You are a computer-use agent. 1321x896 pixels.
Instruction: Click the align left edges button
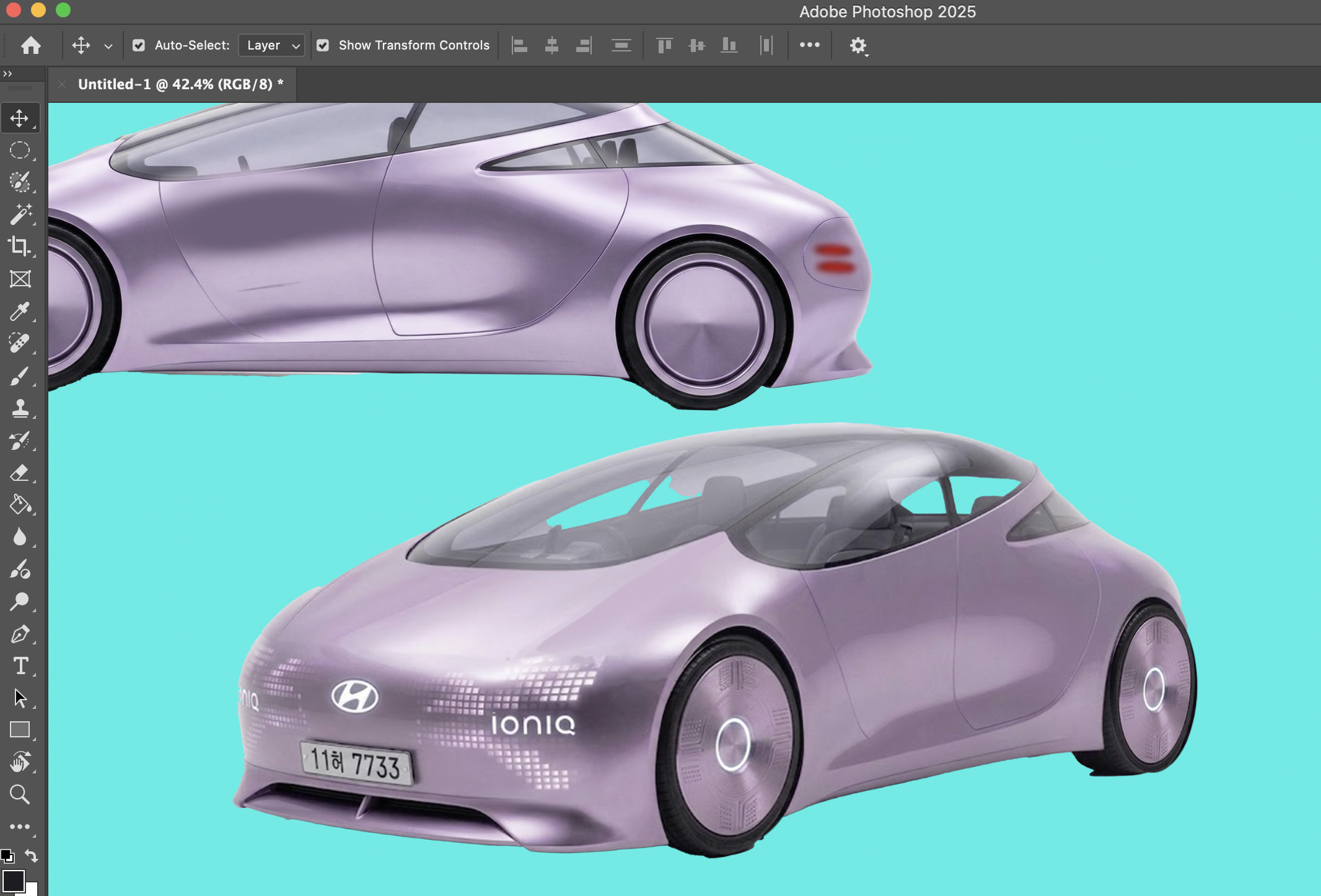coord(519,45)
